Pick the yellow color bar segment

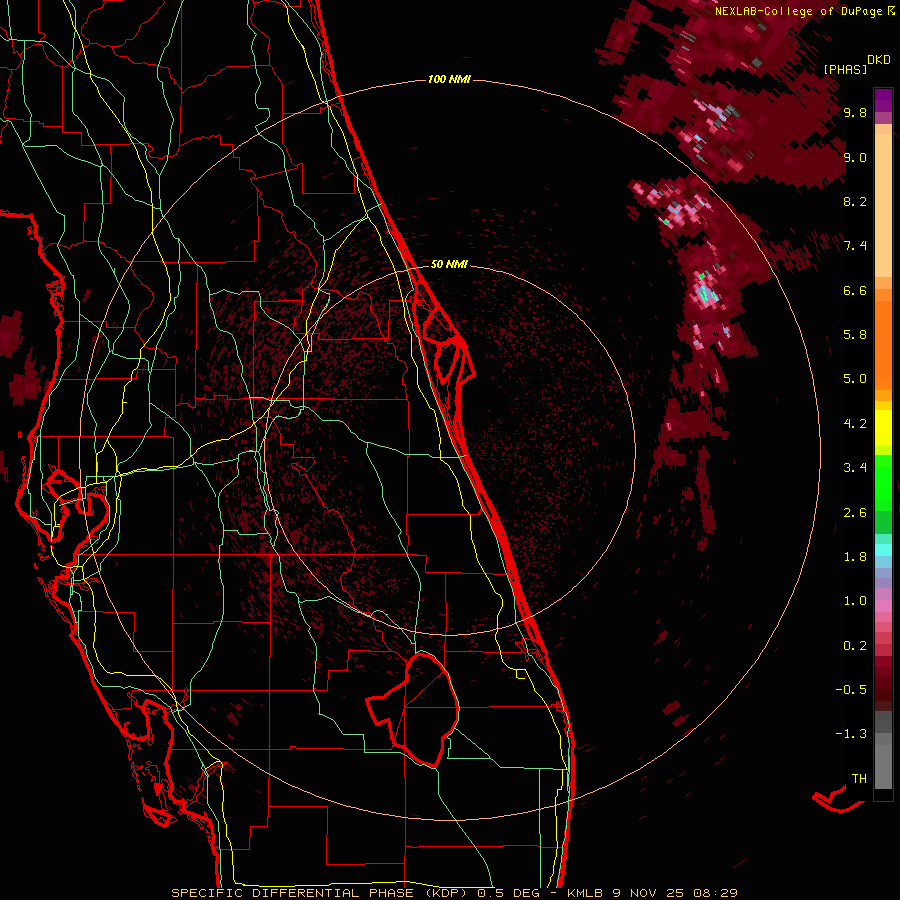click(x=883, y=428)
